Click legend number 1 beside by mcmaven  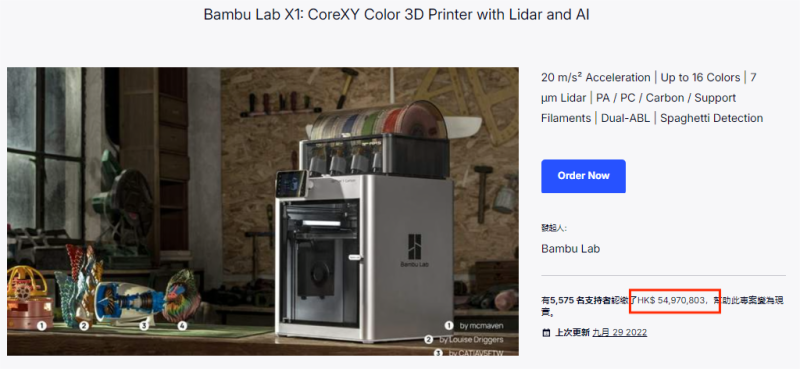pos(449,325)
